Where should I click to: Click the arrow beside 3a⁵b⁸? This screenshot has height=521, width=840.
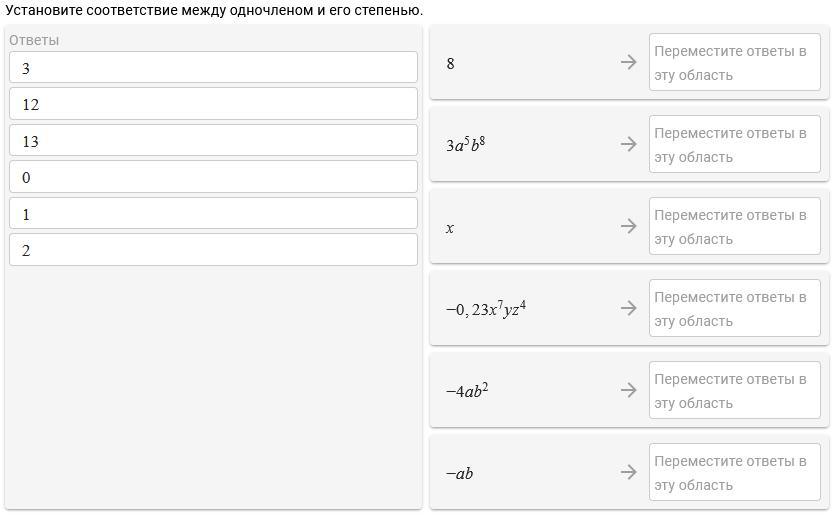coord(628,145)
